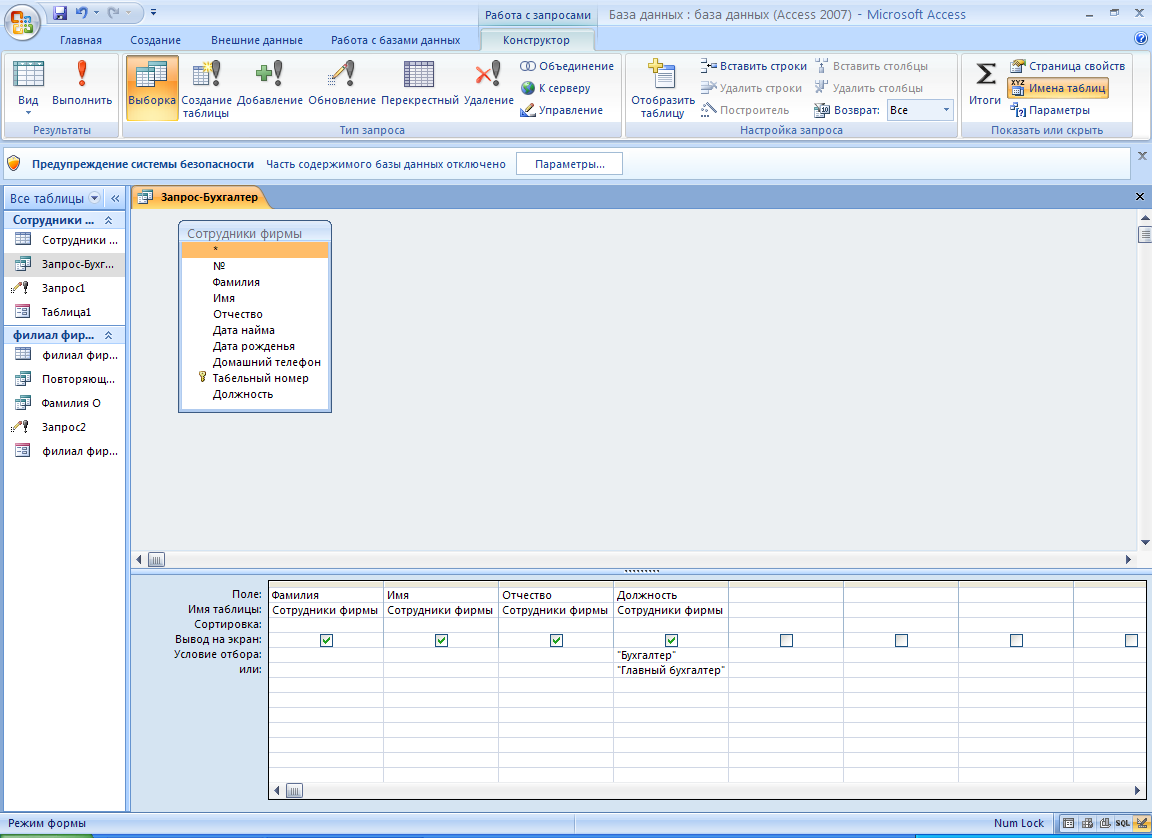The height and width of the screenshot is (838, 1152).
Task: Open Вид view dropdown arrow
Action: click(x=29, y=112)
